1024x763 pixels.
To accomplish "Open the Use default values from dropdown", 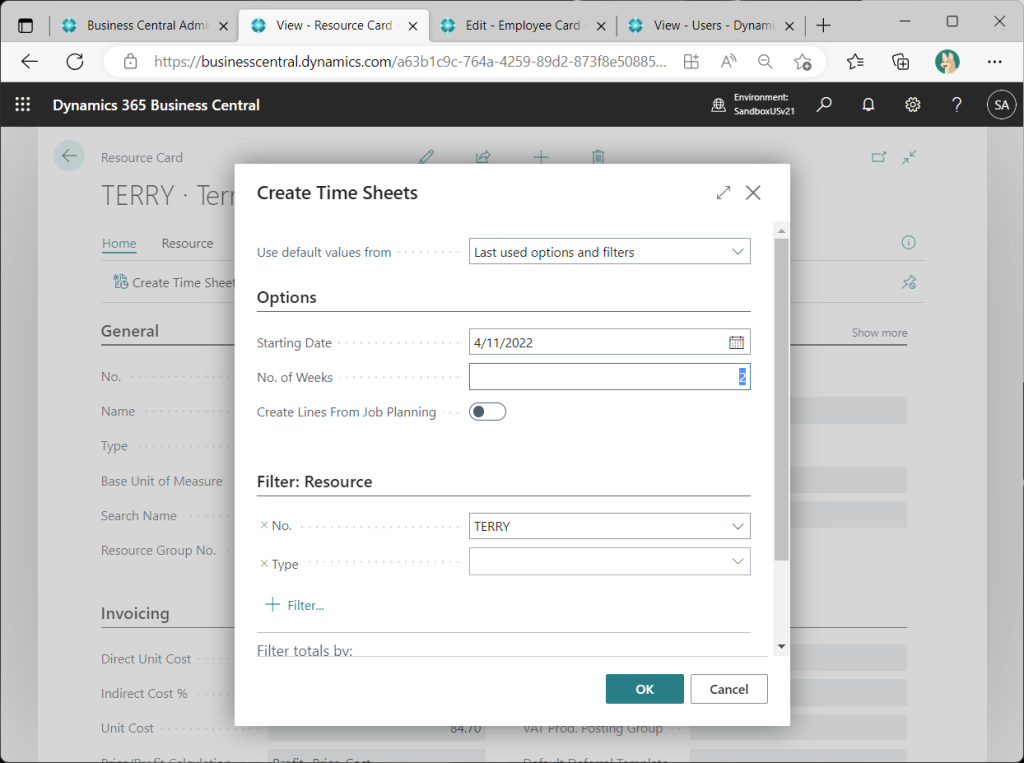I will click(609, 252).
